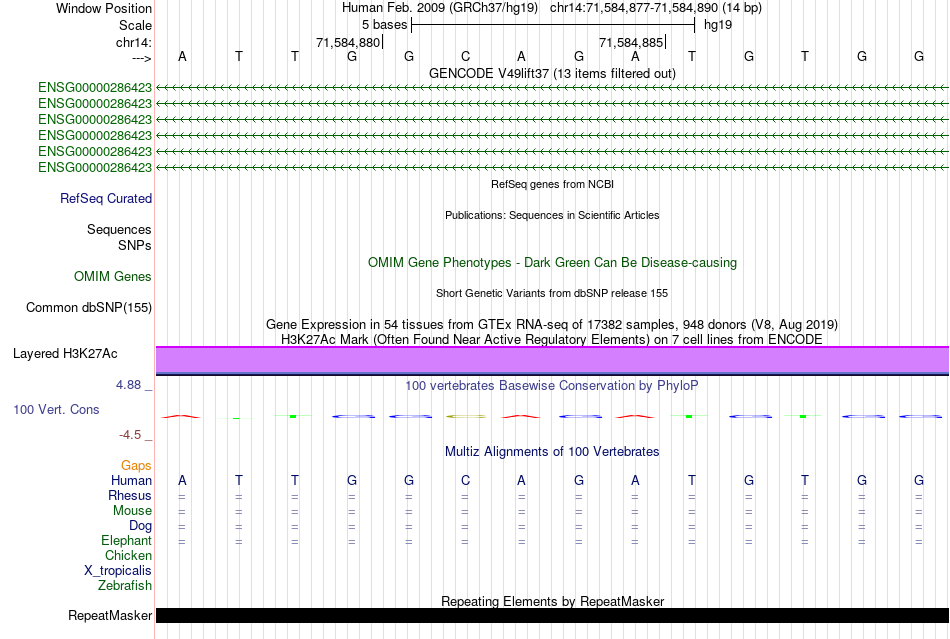Open GENCODE V49lift37 track title
This screenshot has height=639, width=950.
(552, 73)
